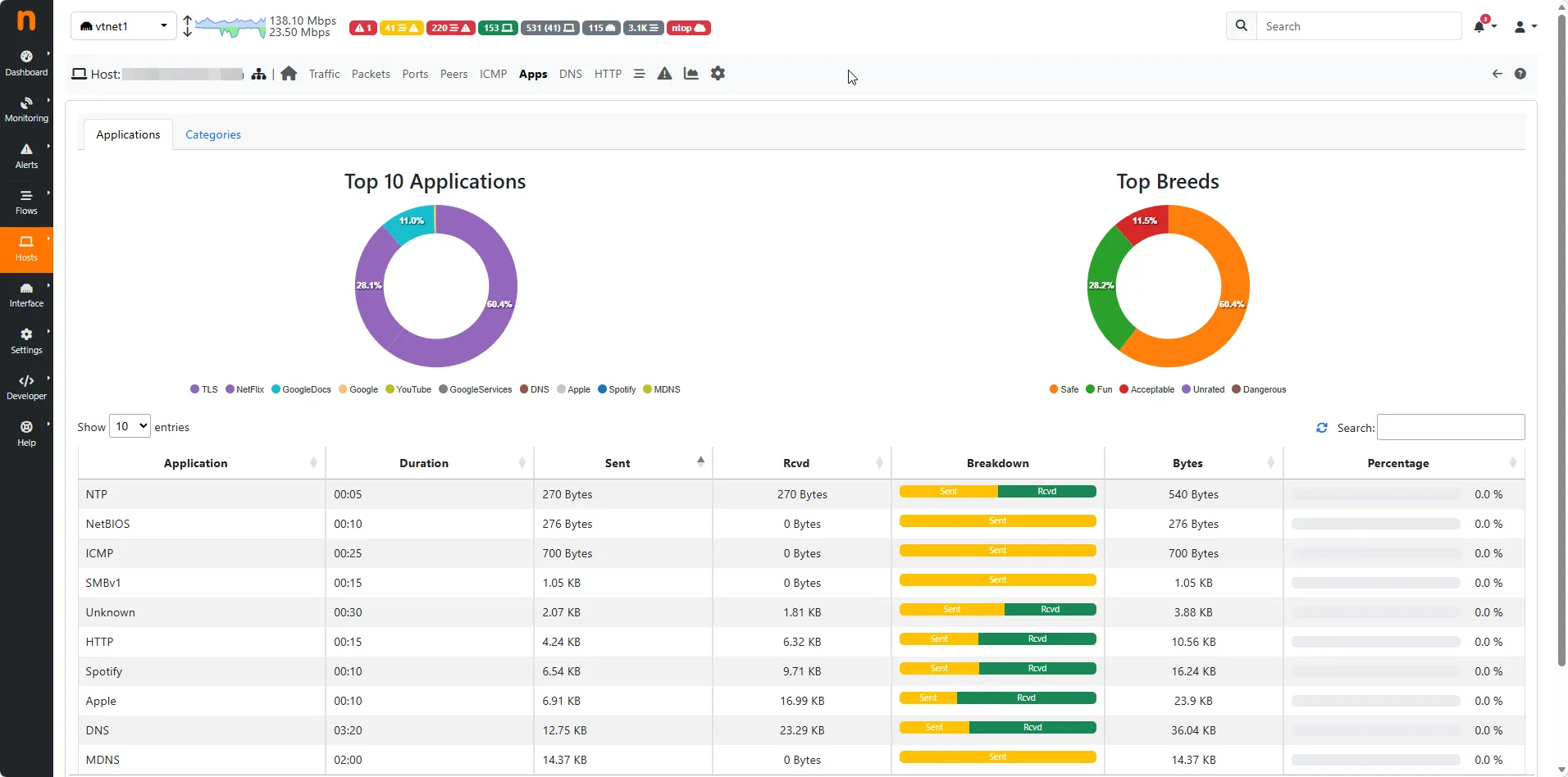Screen dimensions: 1568x777
Task: Click the host home icon
Action: pos(289,74)
